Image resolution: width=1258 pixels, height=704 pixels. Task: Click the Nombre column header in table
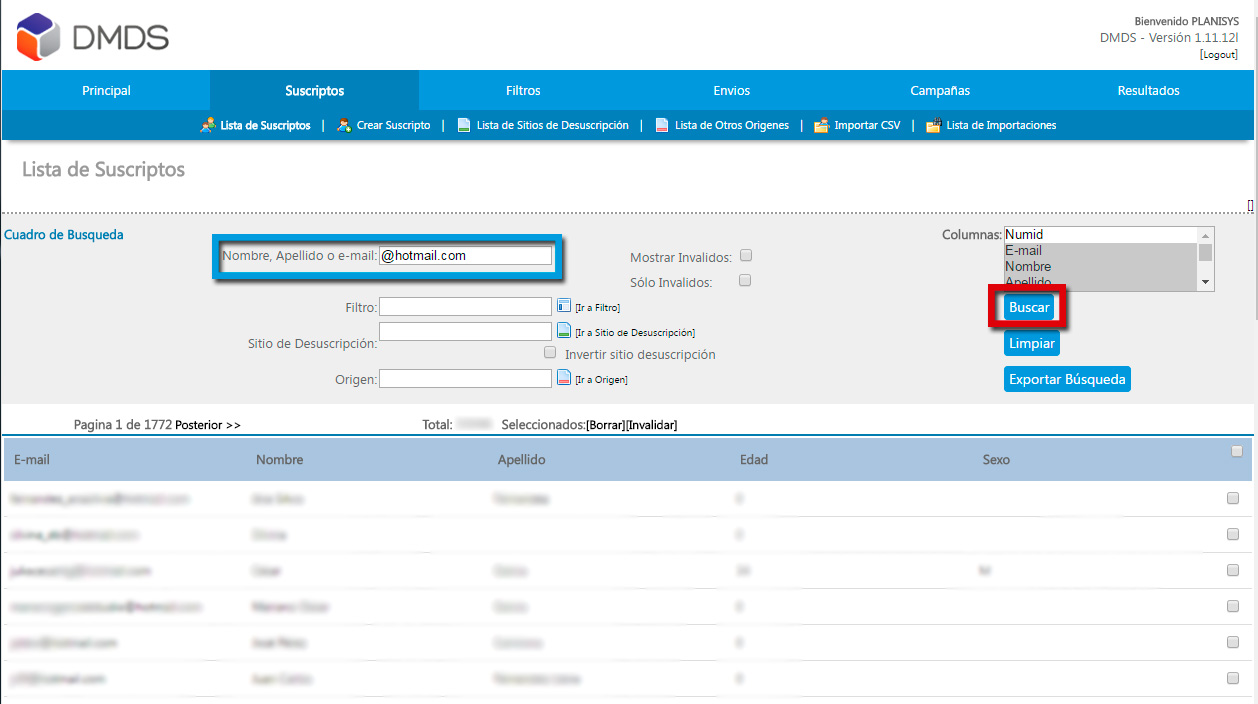click(x=280, y=460)
